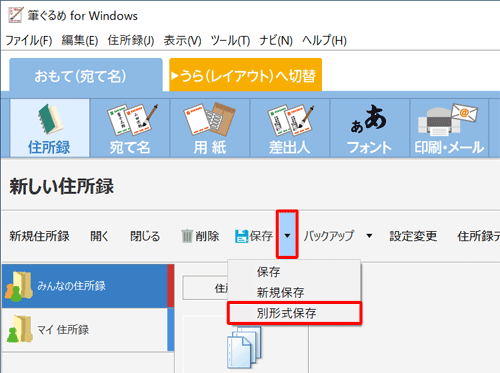Viewport: 500px width, 373px height.
Task: Switch to the おもて(宛て名) tab
Action: [x=86, y=75]
